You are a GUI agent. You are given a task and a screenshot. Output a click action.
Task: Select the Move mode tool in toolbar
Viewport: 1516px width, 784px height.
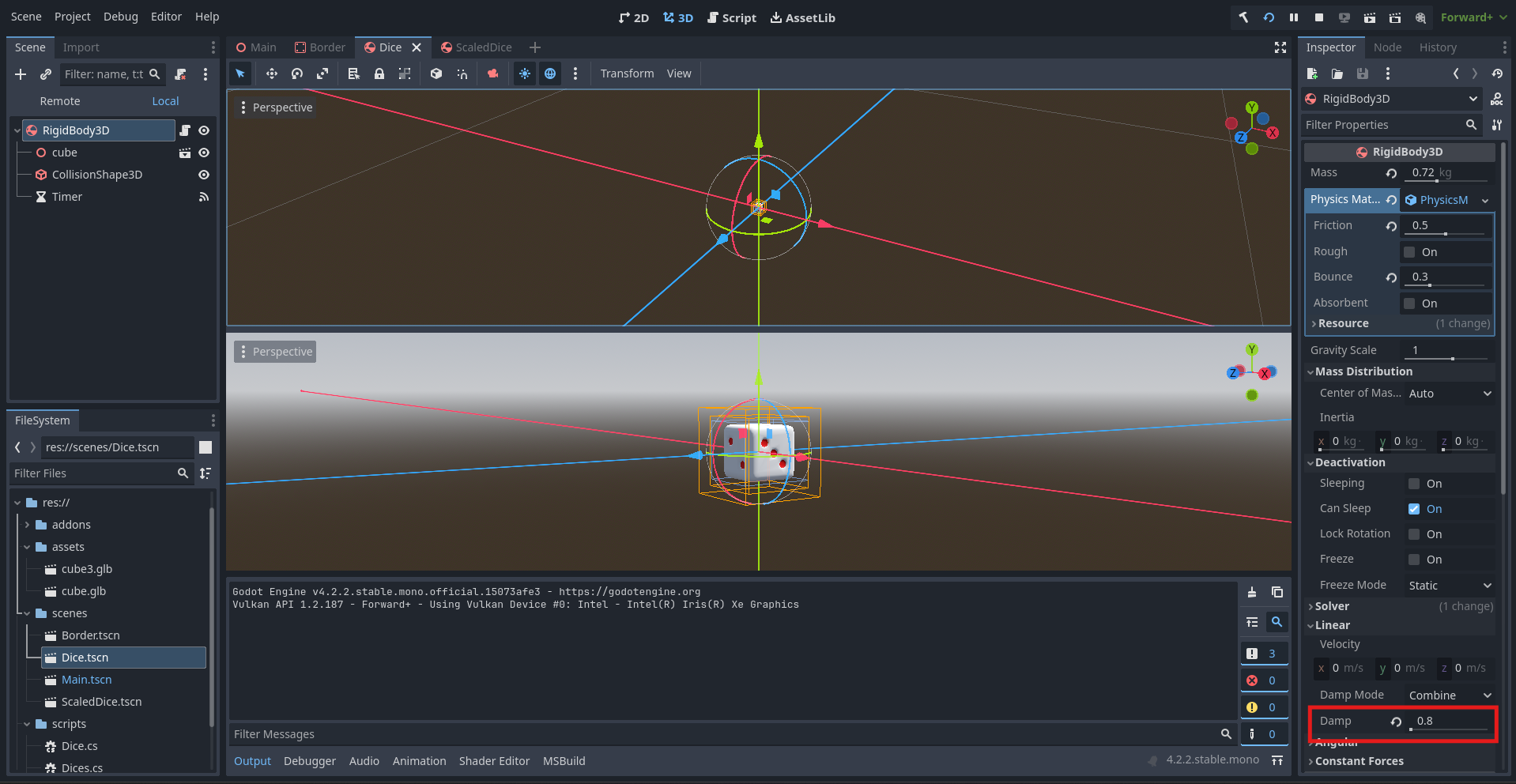271,73
